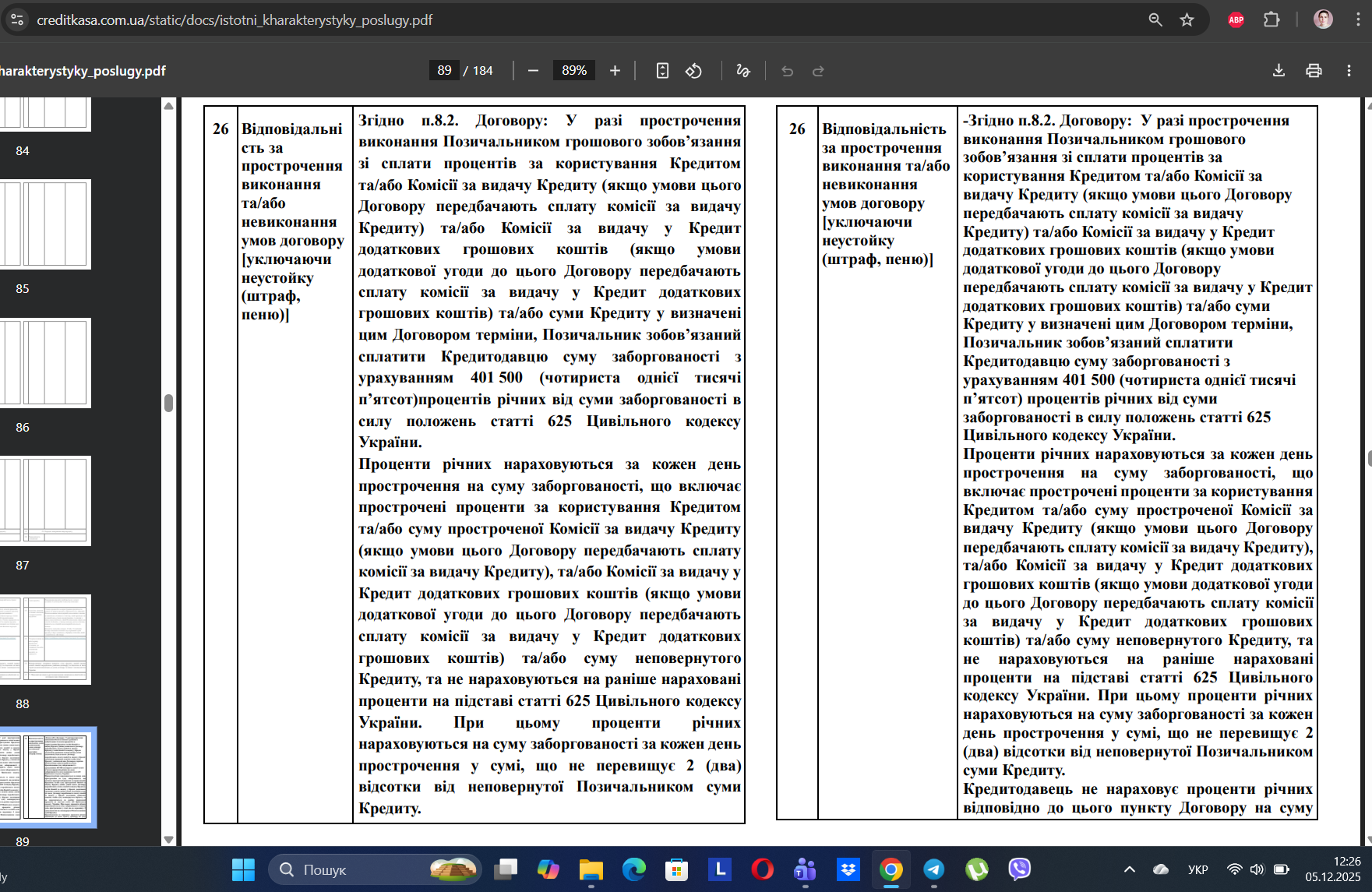Edit the page number field 89
This screenshot has height=892, width=1372.
[444, 71]
